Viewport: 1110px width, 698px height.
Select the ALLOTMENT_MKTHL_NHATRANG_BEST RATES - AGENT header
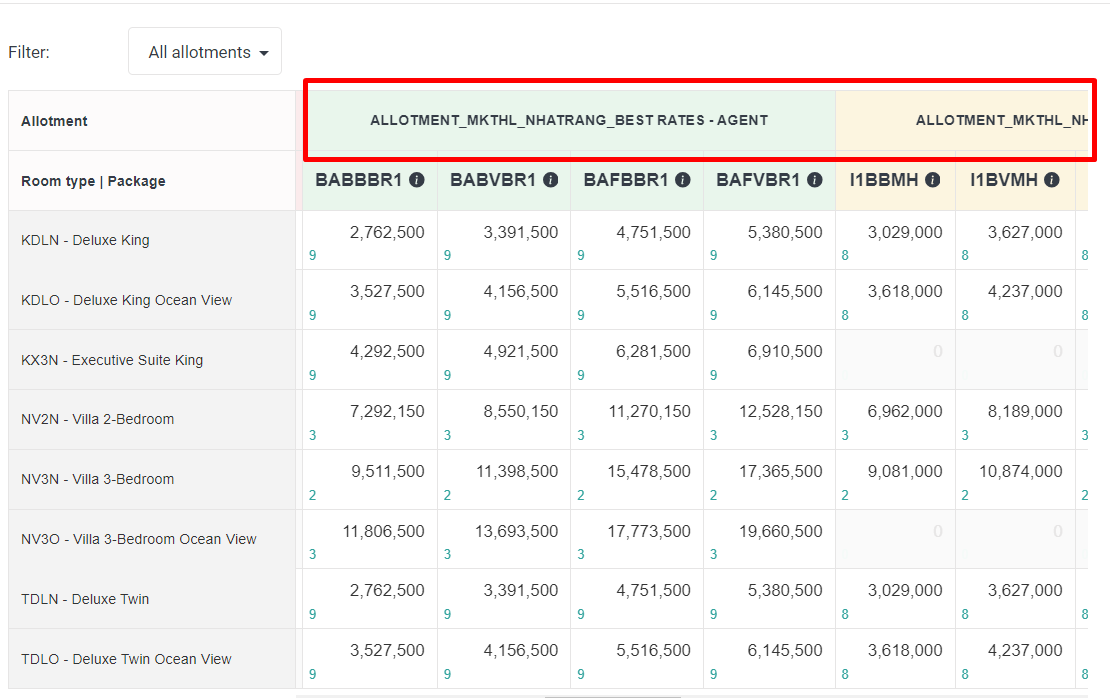pos(568,120)
